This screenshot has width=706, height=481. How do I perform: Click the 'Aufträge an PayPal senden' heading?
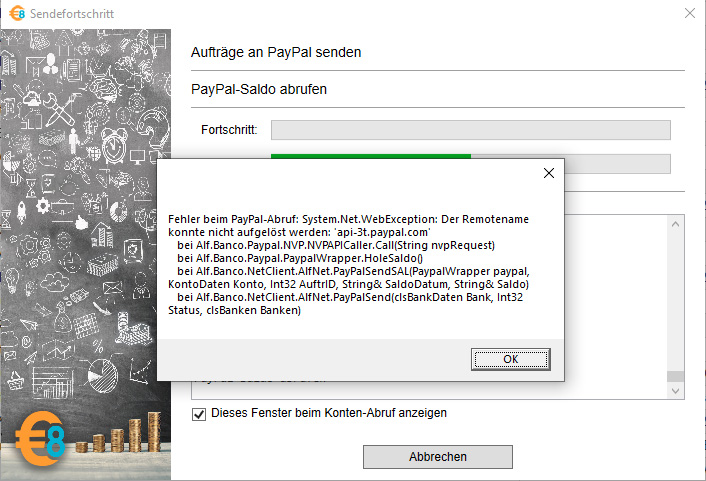276,52
